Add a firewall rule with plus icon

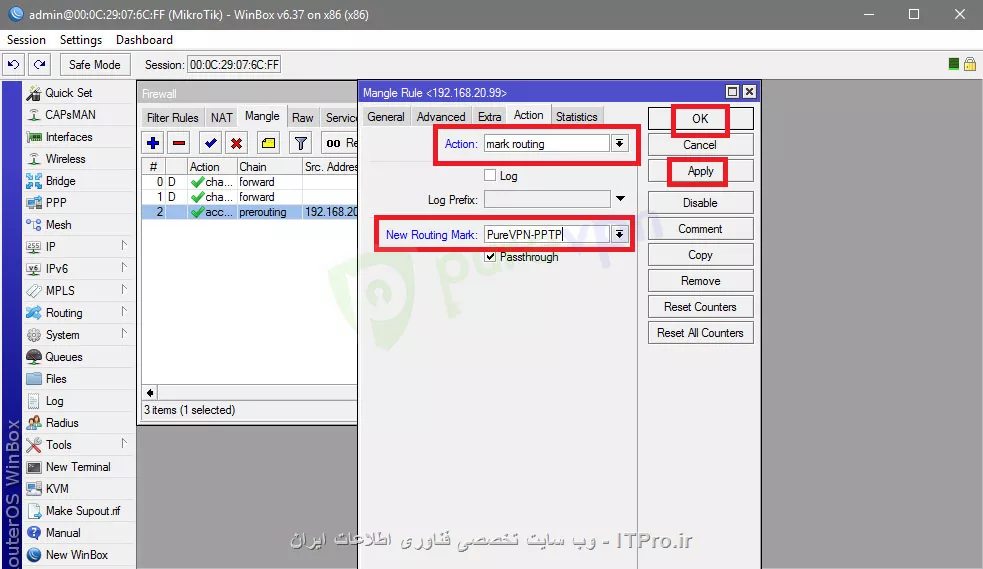[153, 144]
